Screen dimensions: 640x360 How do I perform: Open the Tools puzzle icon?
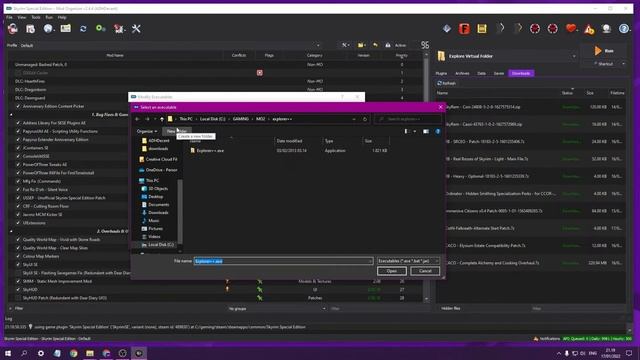point(119,29)
